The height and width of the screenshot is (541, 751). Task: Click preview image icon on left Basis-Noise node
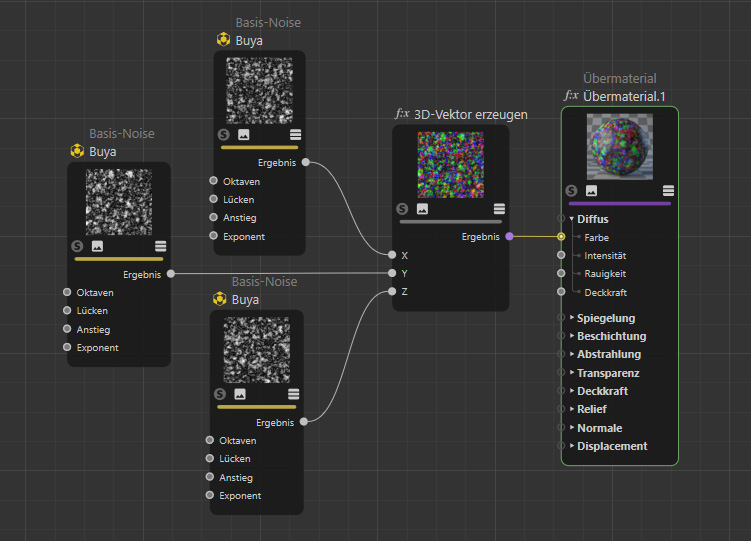97,246
